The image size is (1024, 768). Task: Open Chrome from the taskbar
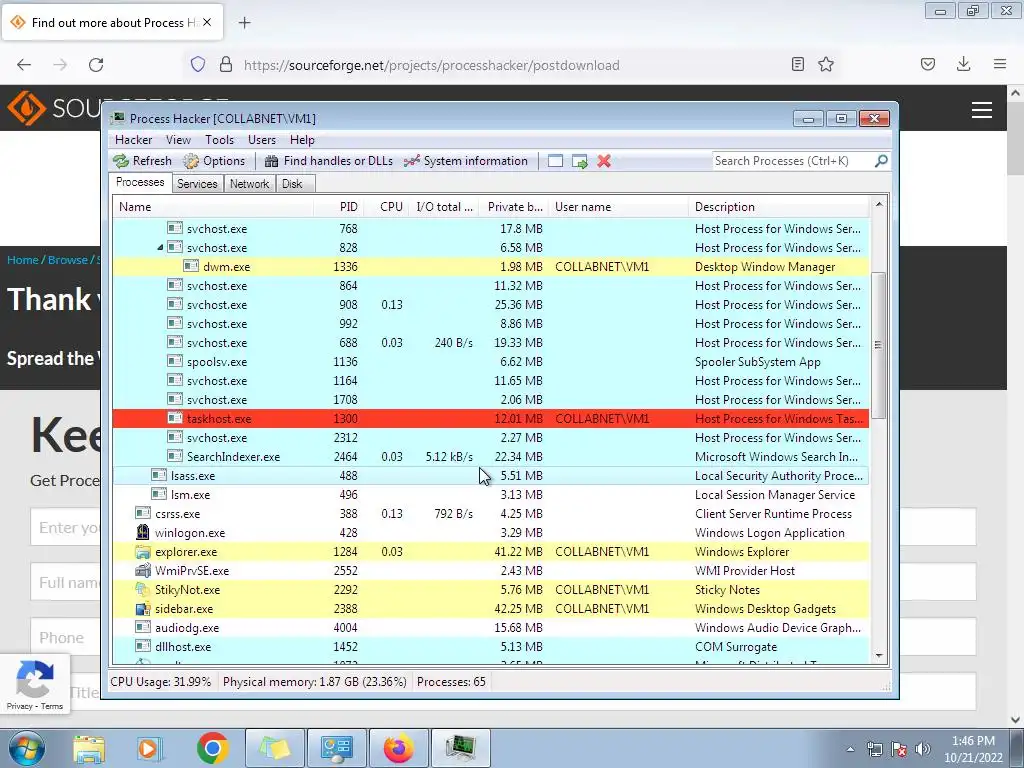(212, 748)
